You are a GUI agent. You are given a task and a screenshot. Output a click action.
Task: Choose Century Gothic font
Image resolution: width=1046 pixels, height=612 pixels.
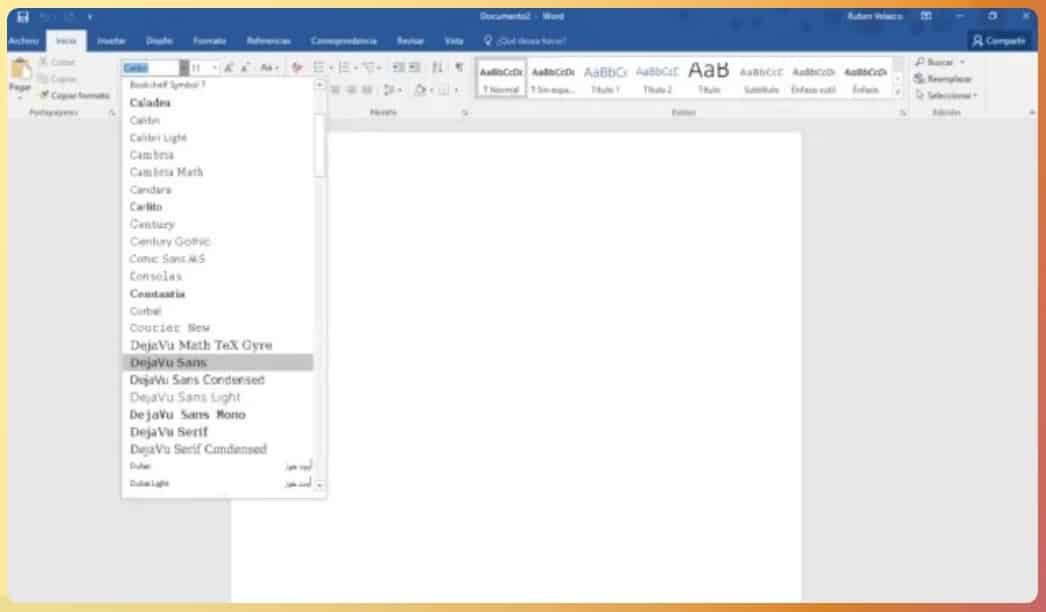click(x=217, y=242)
